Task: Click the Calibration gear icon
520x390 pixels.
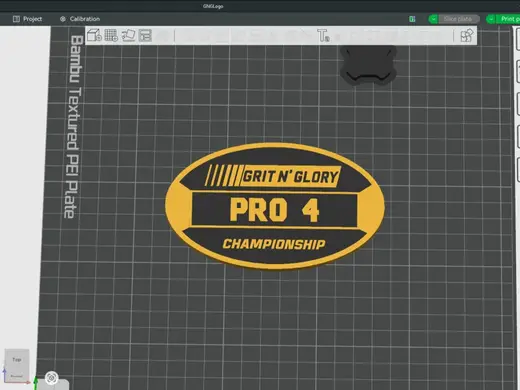Action: coord(63,19)
